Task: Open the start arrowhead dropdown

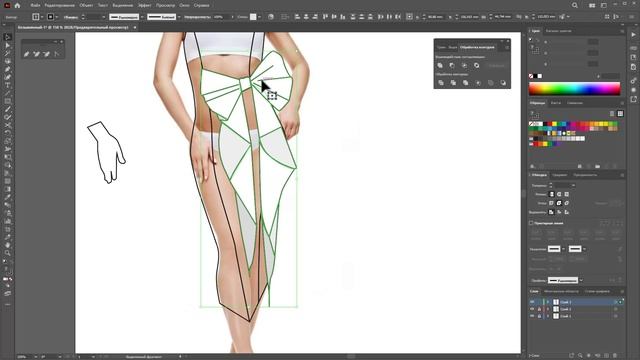Action: (564, 249)
